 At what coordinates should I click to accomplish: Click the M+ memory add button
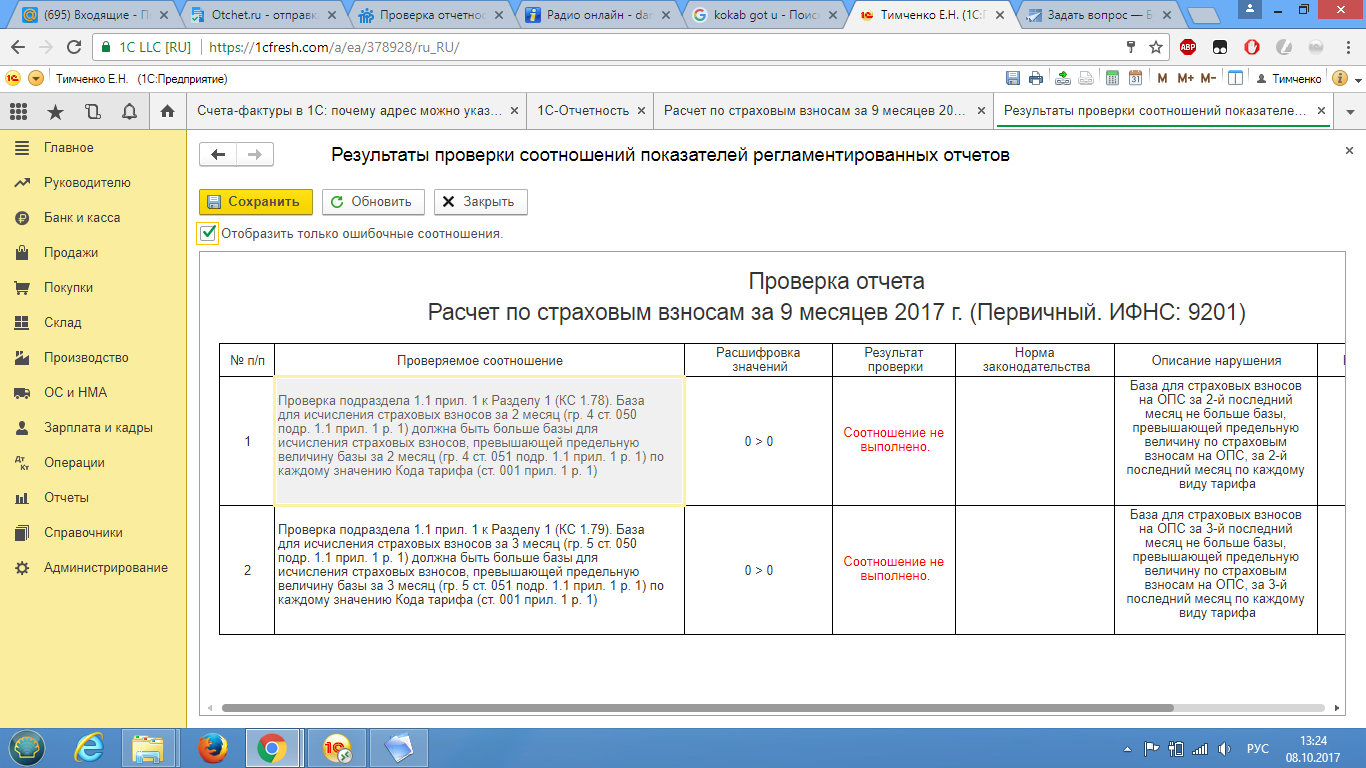[x=1186, y=79]
